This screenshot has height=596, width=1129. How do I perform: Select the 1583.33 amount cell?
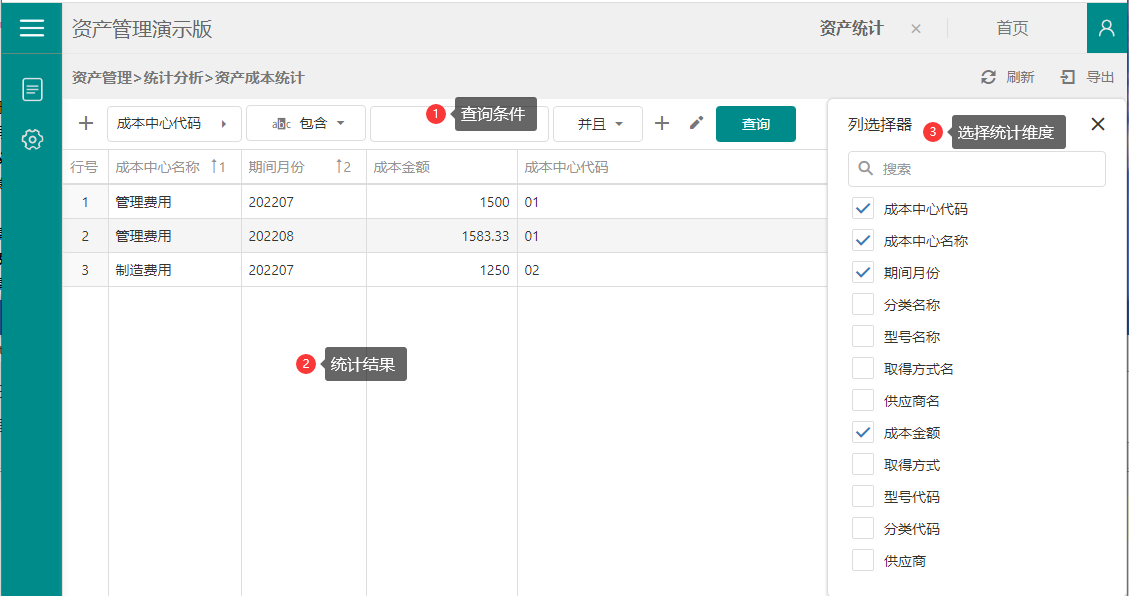tap(441, 236)
